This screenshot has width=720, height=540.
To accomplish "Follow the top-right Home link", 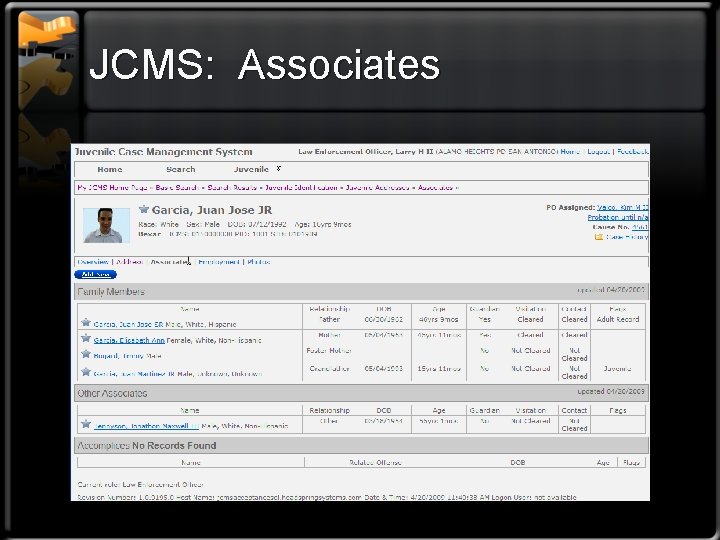I will tap(570, 152).
